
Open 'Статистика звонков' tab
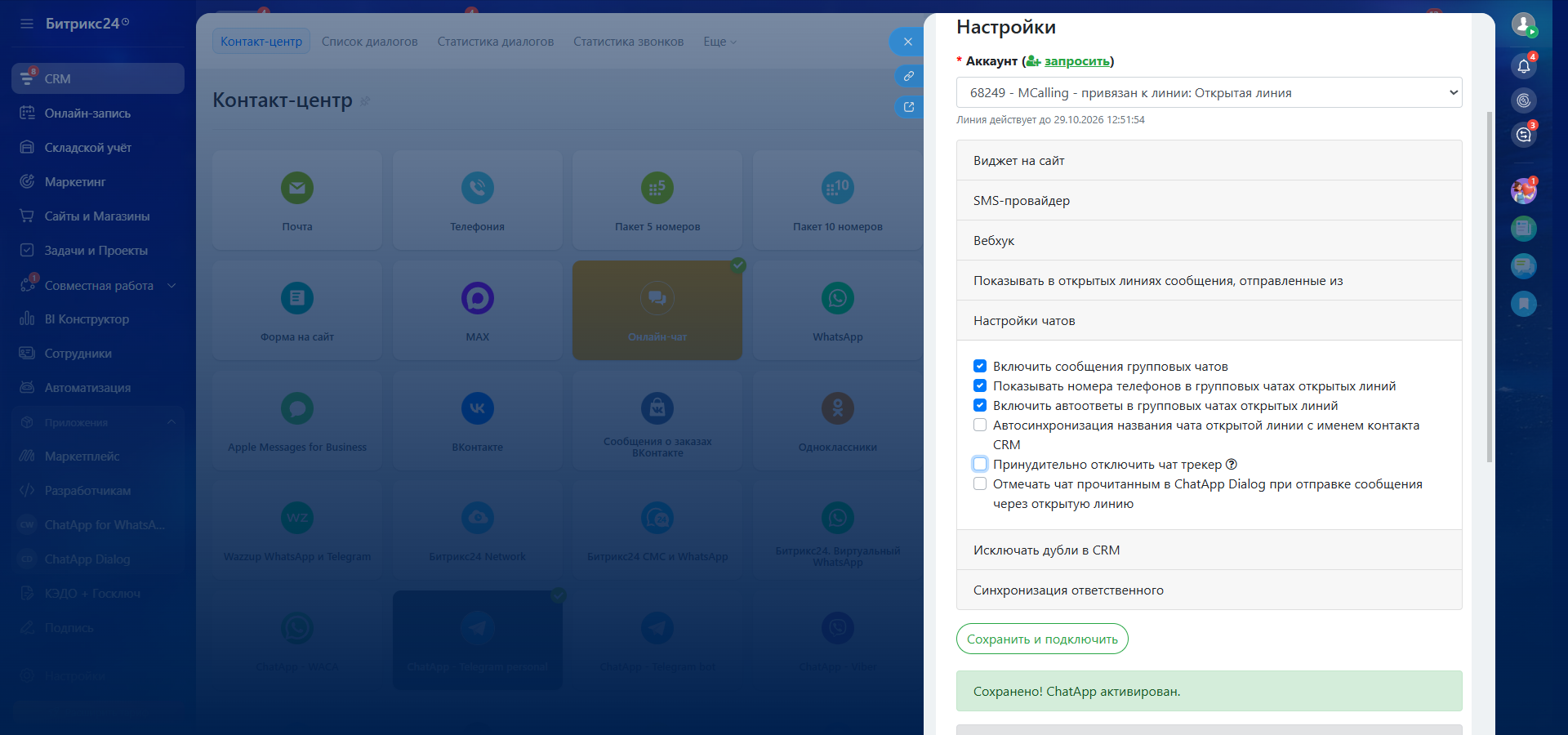pyautogui.click(x=628, y=42)
